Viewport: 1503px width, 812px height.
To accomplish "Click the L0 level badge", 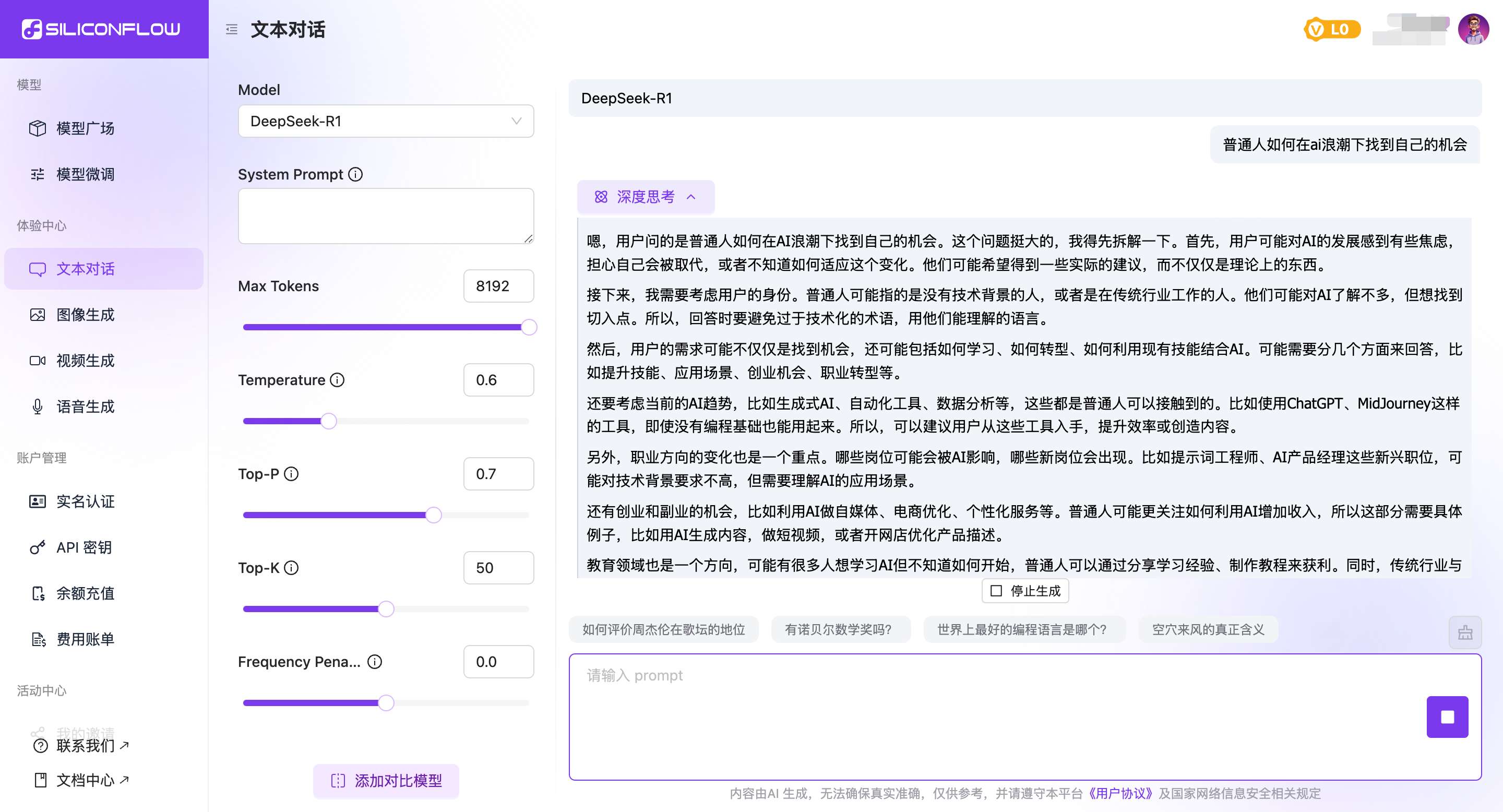I will [1332, 29].
